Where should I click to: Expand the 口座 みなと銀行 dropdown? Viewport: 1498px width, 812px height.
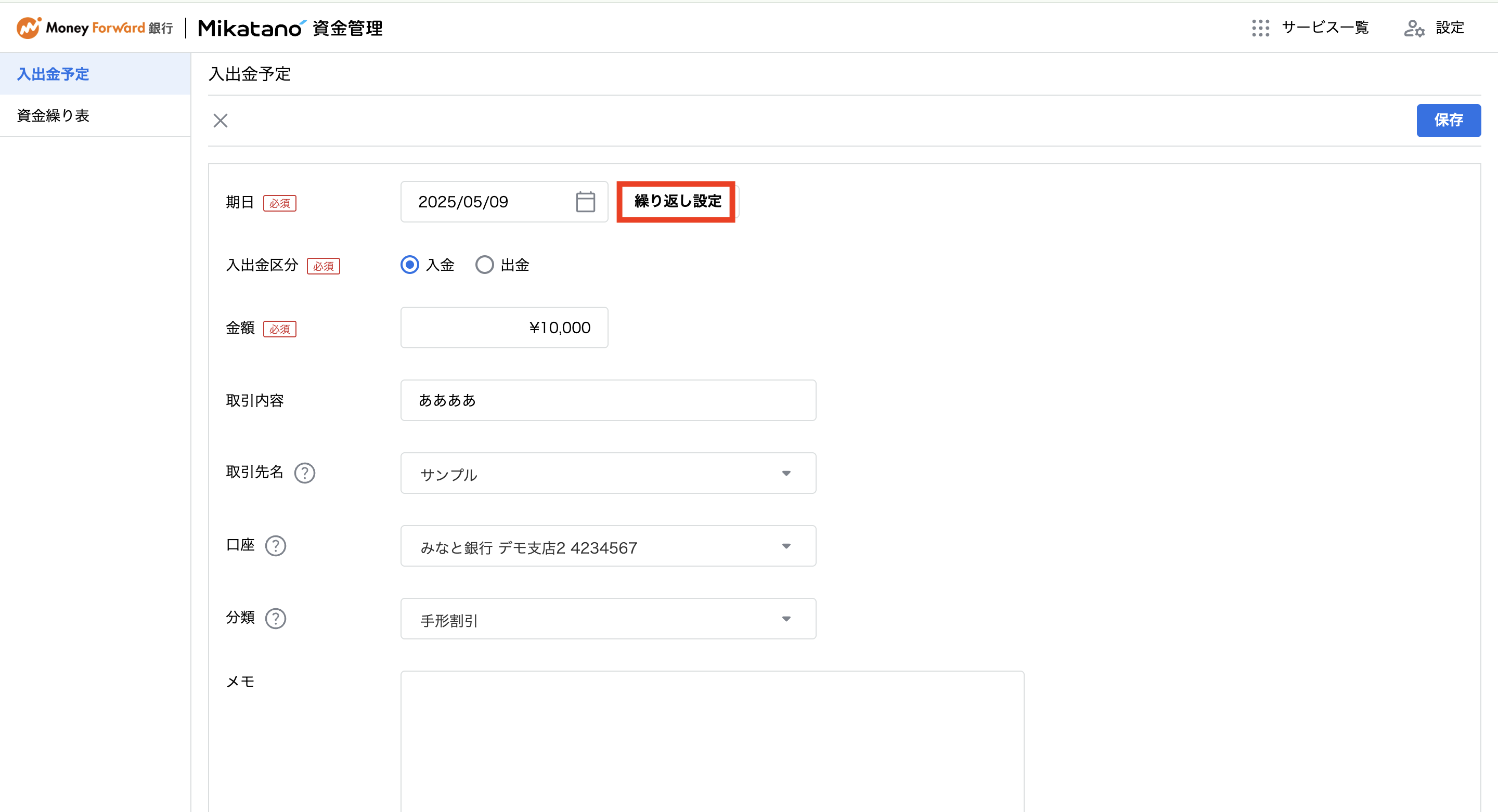(608, 546)
